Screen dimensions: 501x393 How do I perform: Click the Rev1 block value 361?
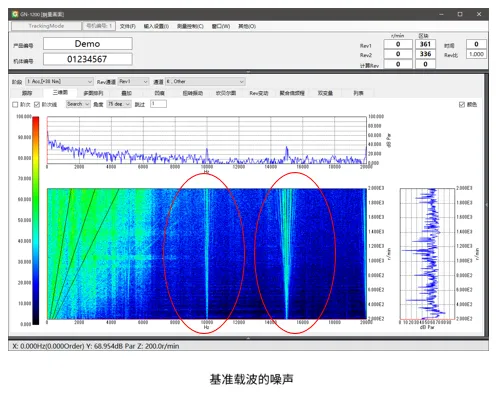[425, 44]
